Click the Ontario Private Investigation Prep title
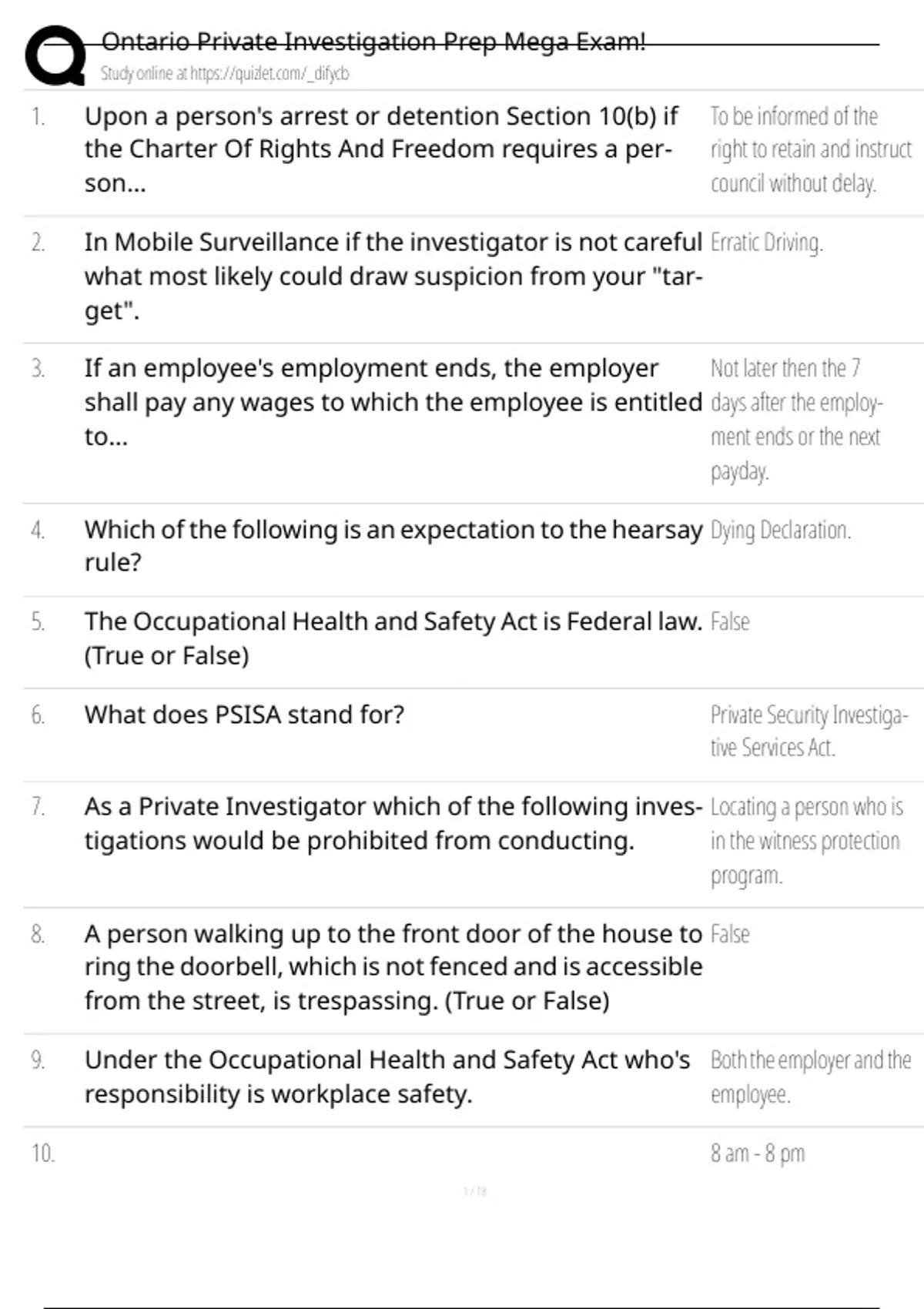Image resolution: width=924 pixels, height=1309 pixels. (373, 42)
